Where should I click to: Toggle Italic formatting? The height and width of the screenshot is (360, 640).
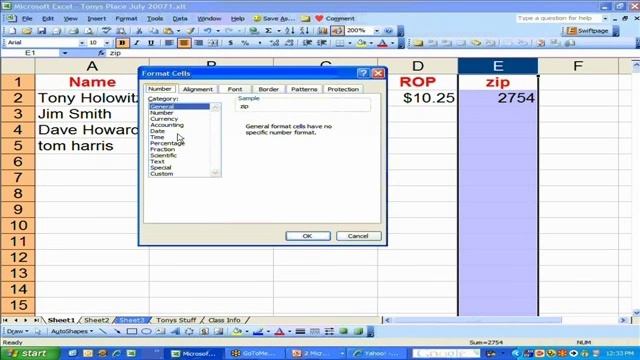(136, 43)
